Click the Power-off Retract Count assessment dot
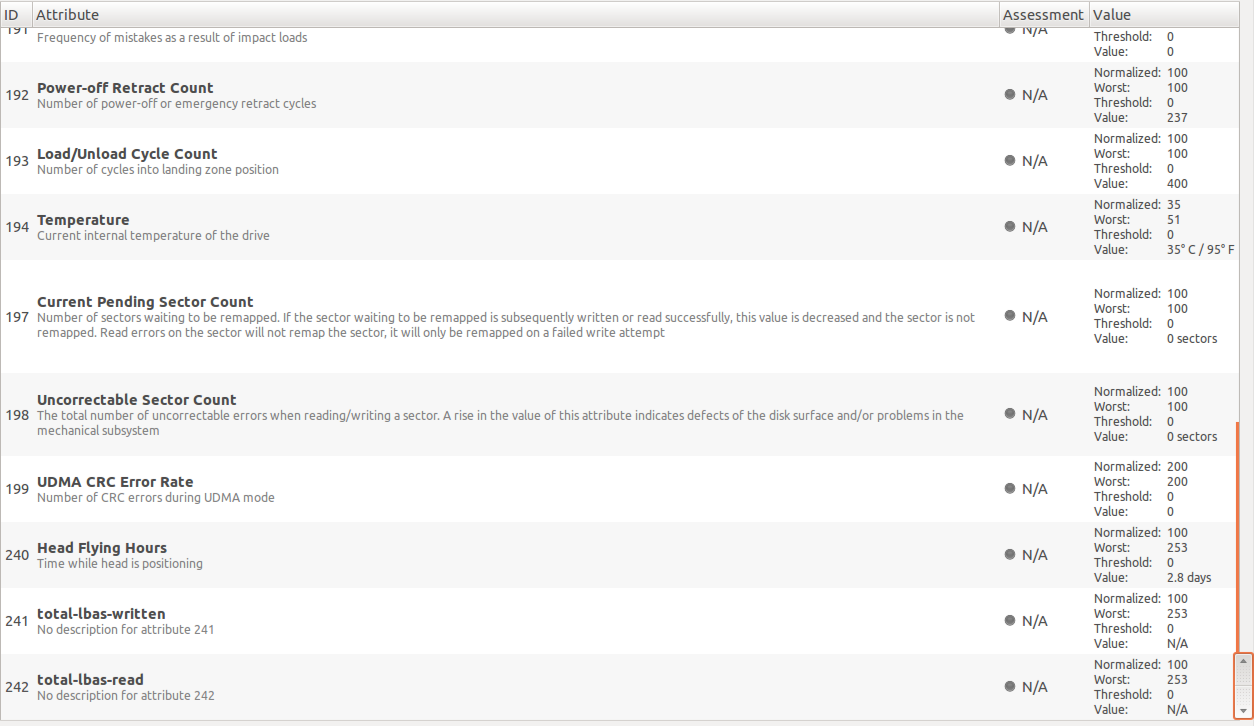Screen dimensions: 1254x726 tap(1010, 94)
